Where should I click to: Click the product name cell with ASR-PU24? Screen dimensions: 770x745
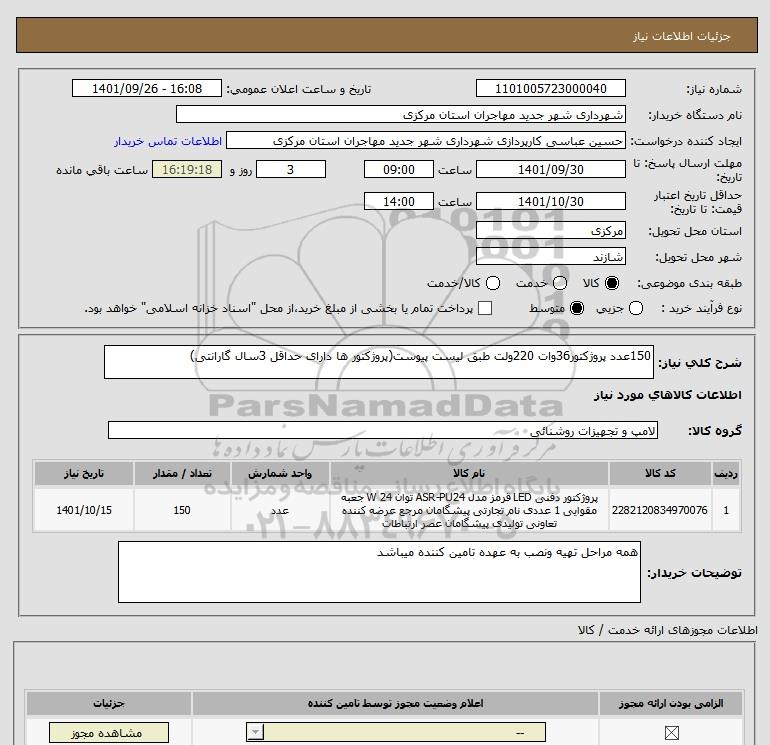(469, 510)
